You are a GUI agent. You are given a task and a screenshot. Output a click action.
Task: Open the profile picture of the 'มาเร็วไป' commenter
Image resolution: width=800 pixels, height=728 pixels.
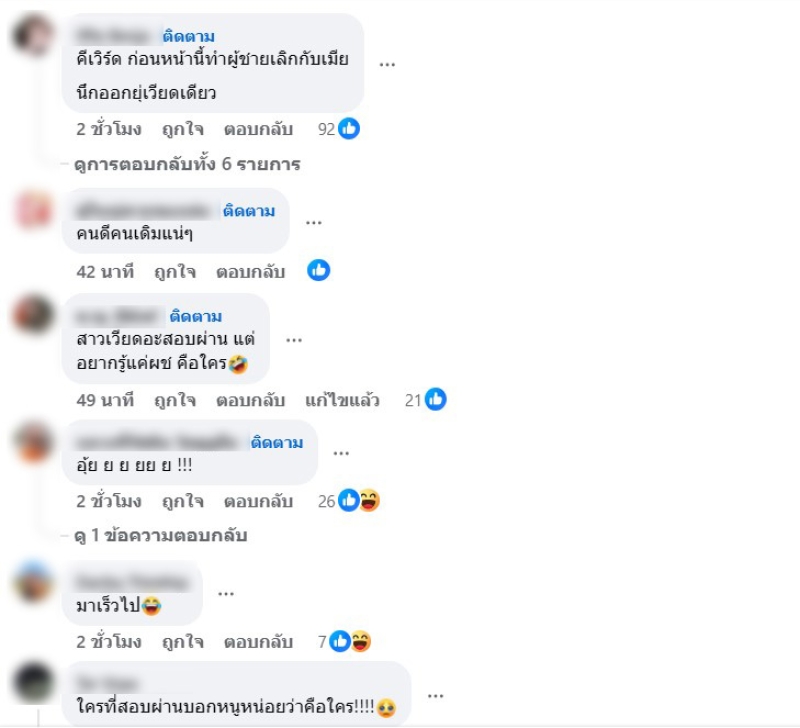34,582
